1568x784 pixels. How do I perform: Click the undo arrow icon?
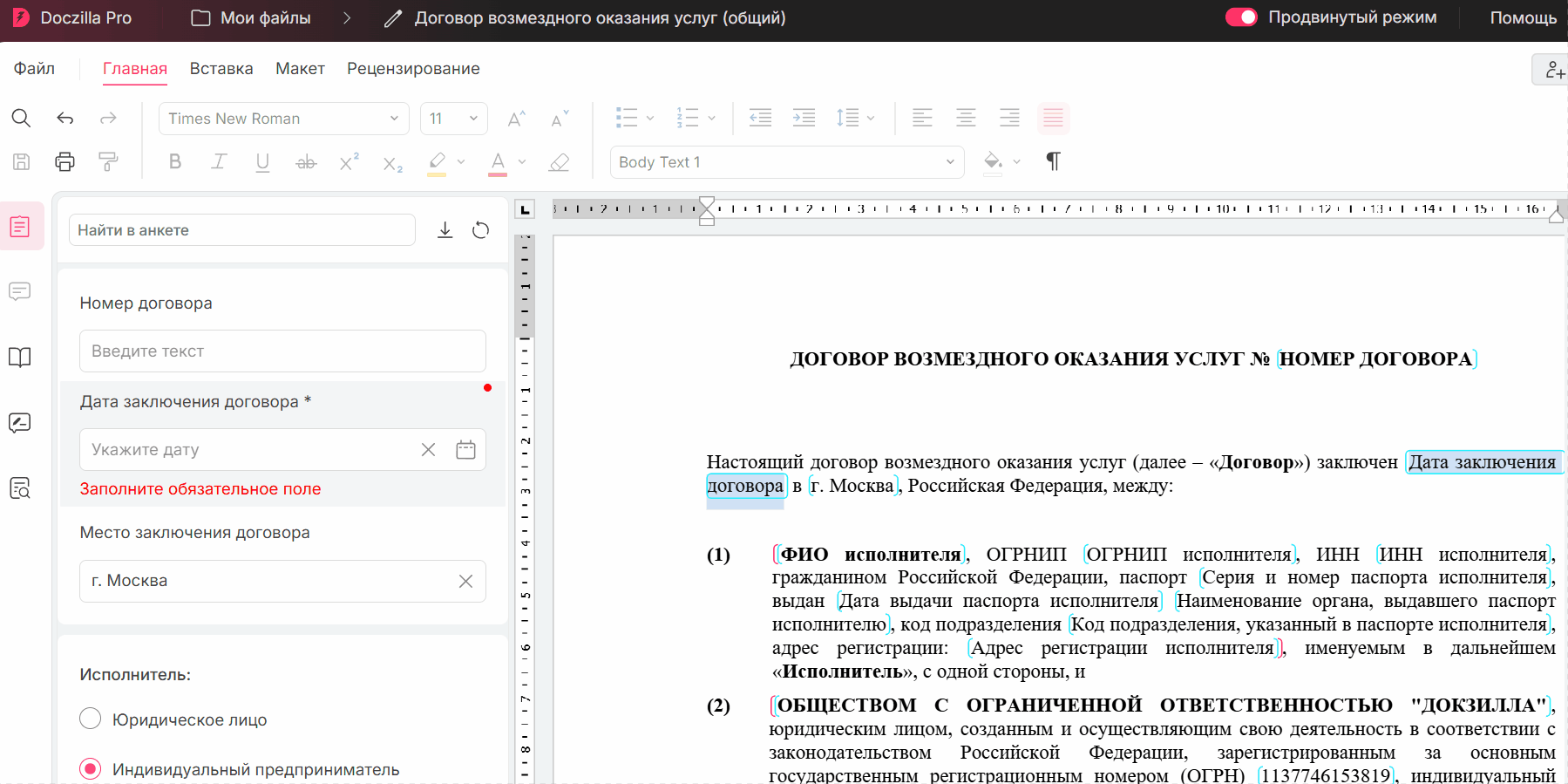pos(65,119)
